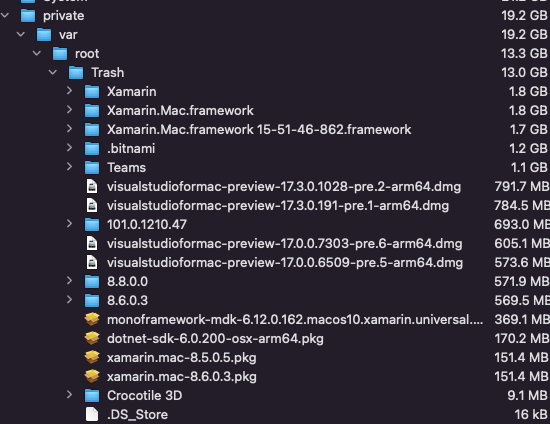550x424 pixels.
Task: Click the root folder icon
Action: point(60,54)
